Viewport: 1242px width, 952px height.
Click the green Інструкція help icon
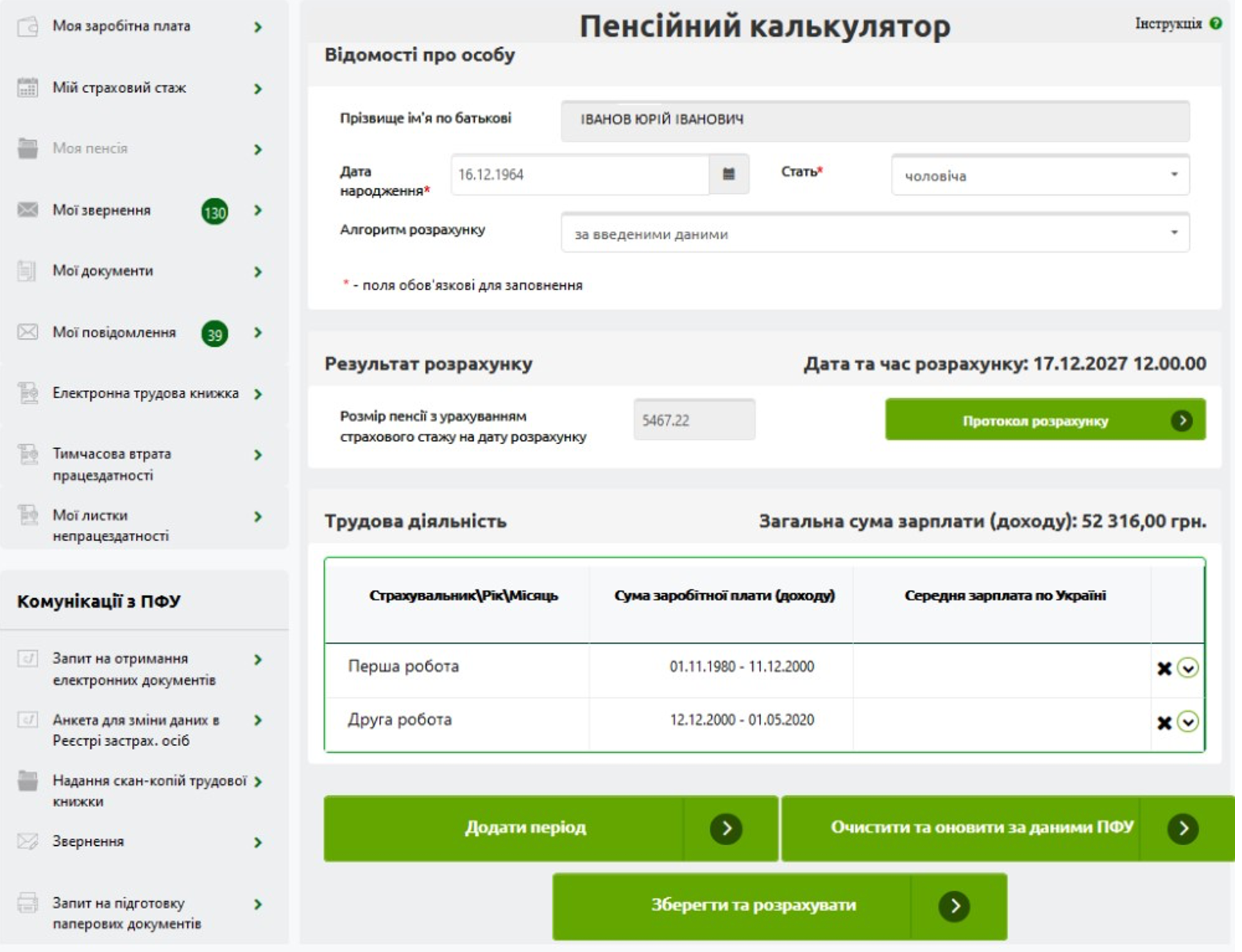pos(1216,24)
